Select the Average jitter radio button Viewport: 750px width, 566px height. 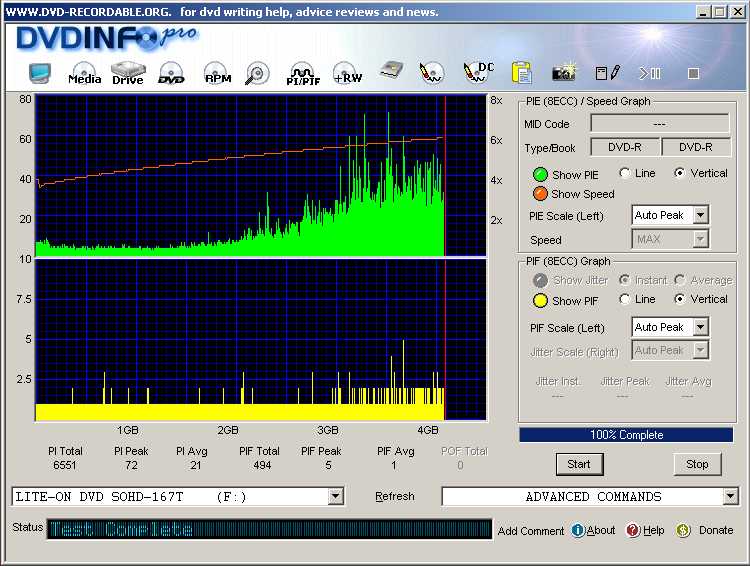pyautogui.click(x=680, y=279)
